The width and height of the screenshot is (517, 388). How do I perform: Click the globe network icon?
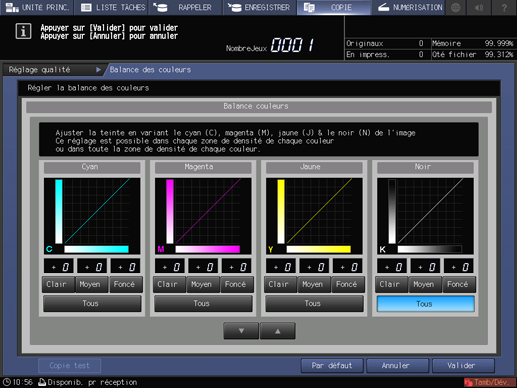tap(455, 7)
